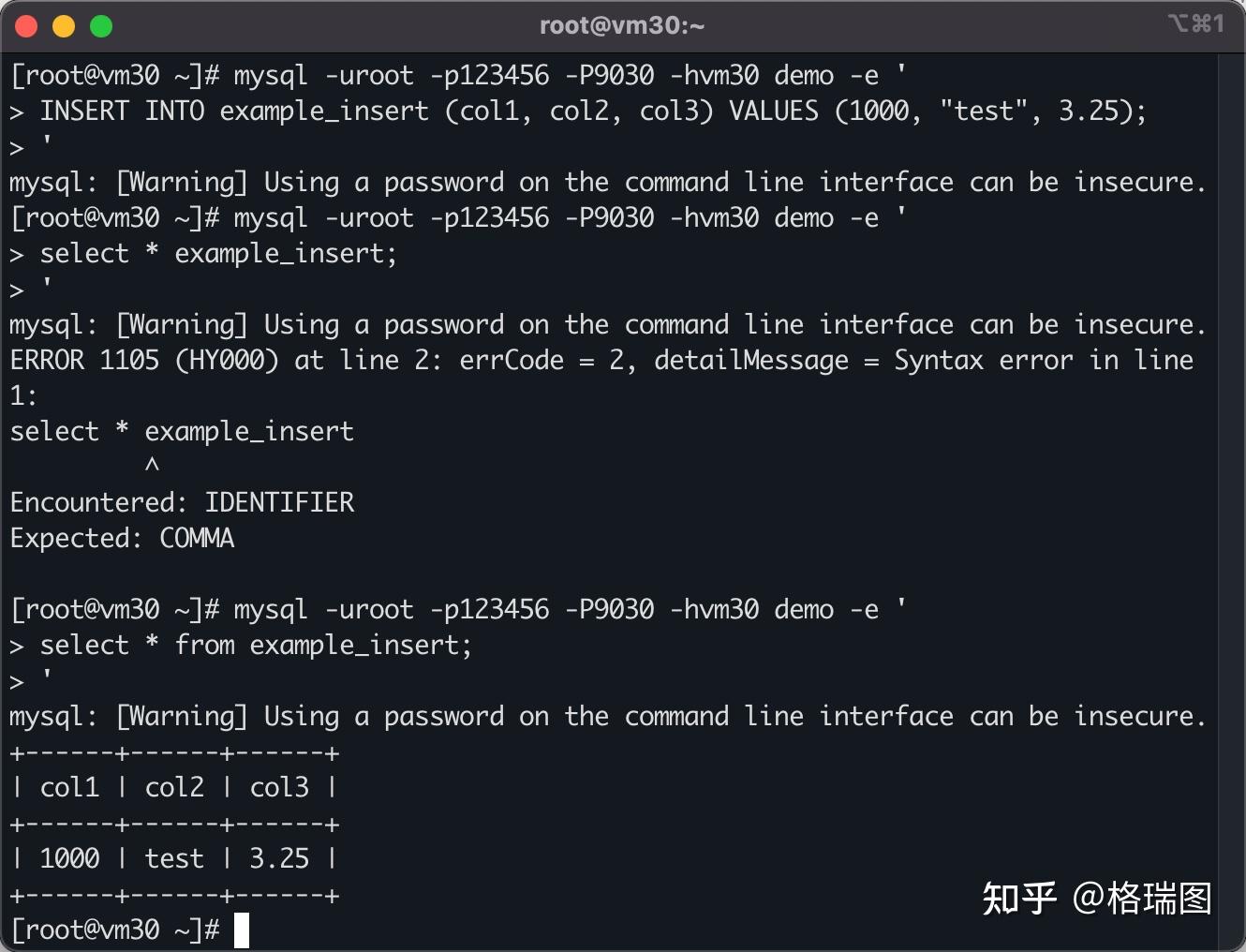1246x952 pixels.
Task: Click the 知乎 @格瑞图 watermark text
Action: [1097, 899]
